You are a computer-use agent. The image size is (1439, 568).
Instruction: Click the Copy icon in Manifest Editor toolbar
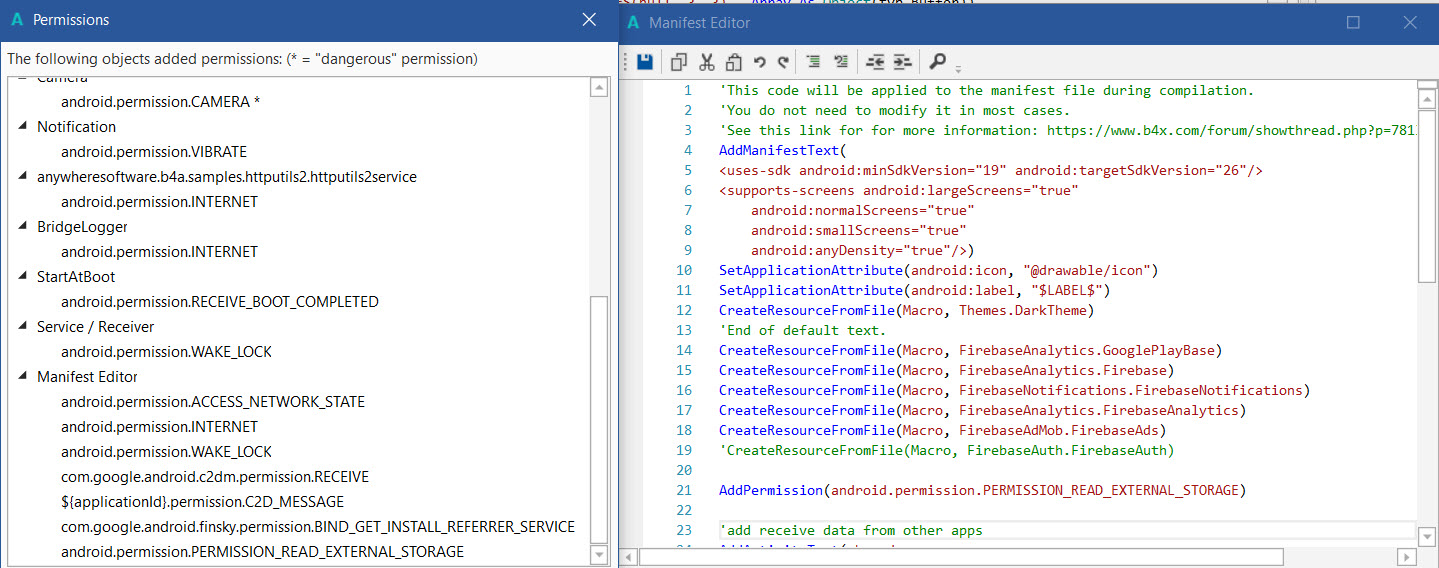(x=679, y=62)
